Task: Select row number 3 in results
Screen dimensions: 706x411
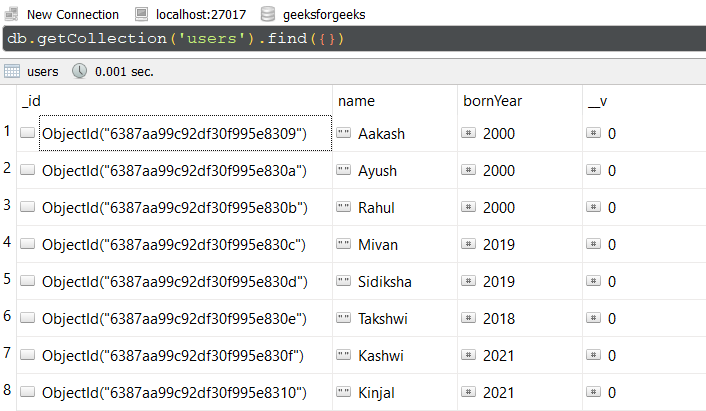Action: tap(8, 205)
